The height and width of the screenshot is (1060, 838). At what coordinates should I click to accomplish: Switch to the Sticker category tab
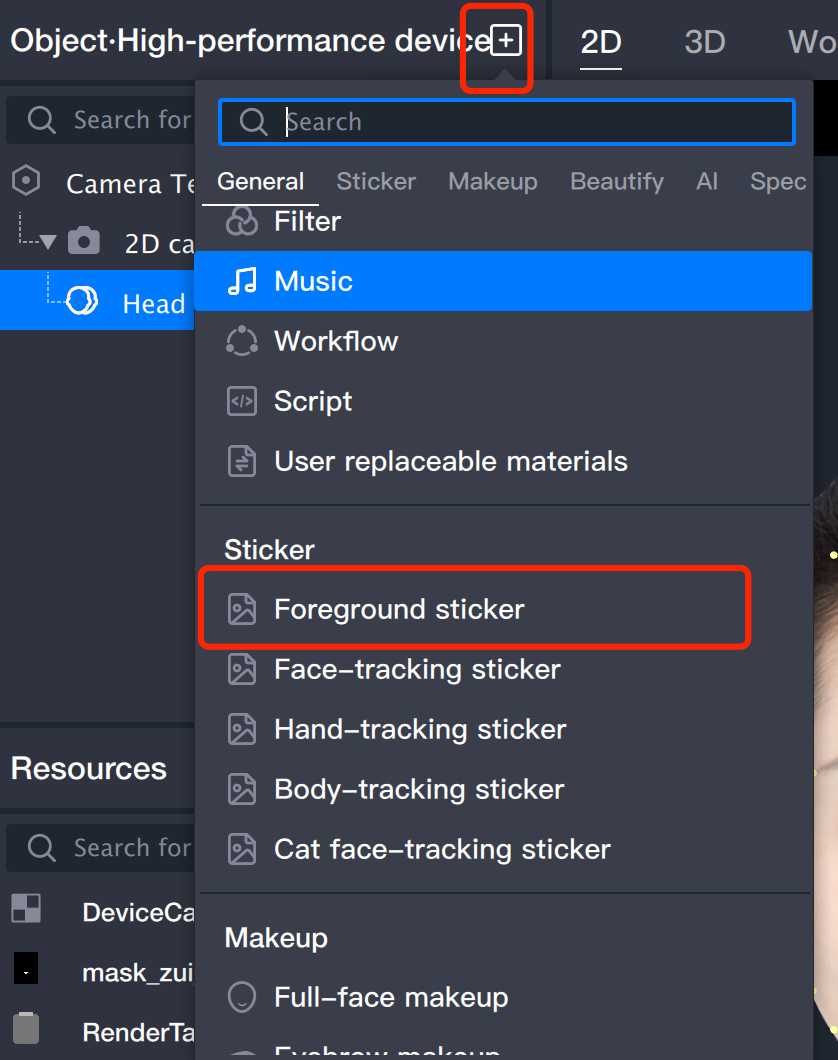(x=376, y=181)
